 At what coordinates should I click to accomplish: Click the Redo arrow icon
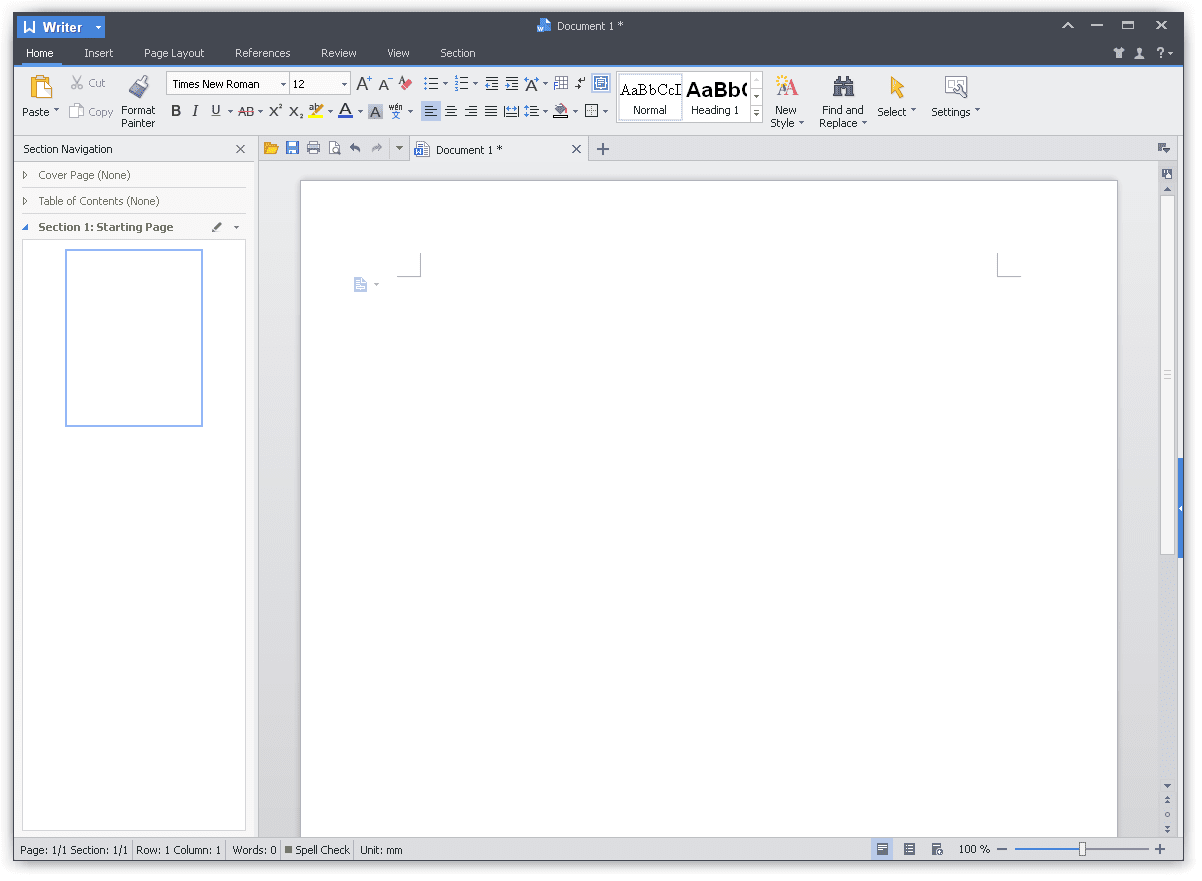[x=377, y=148]
